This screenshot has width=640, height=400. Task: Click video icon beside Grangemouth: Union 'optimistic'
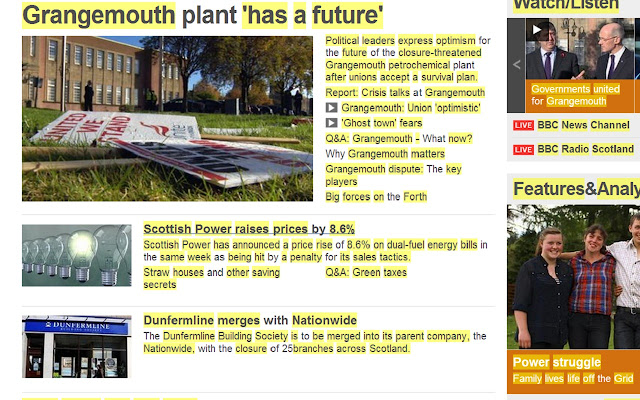pos(331,108)
